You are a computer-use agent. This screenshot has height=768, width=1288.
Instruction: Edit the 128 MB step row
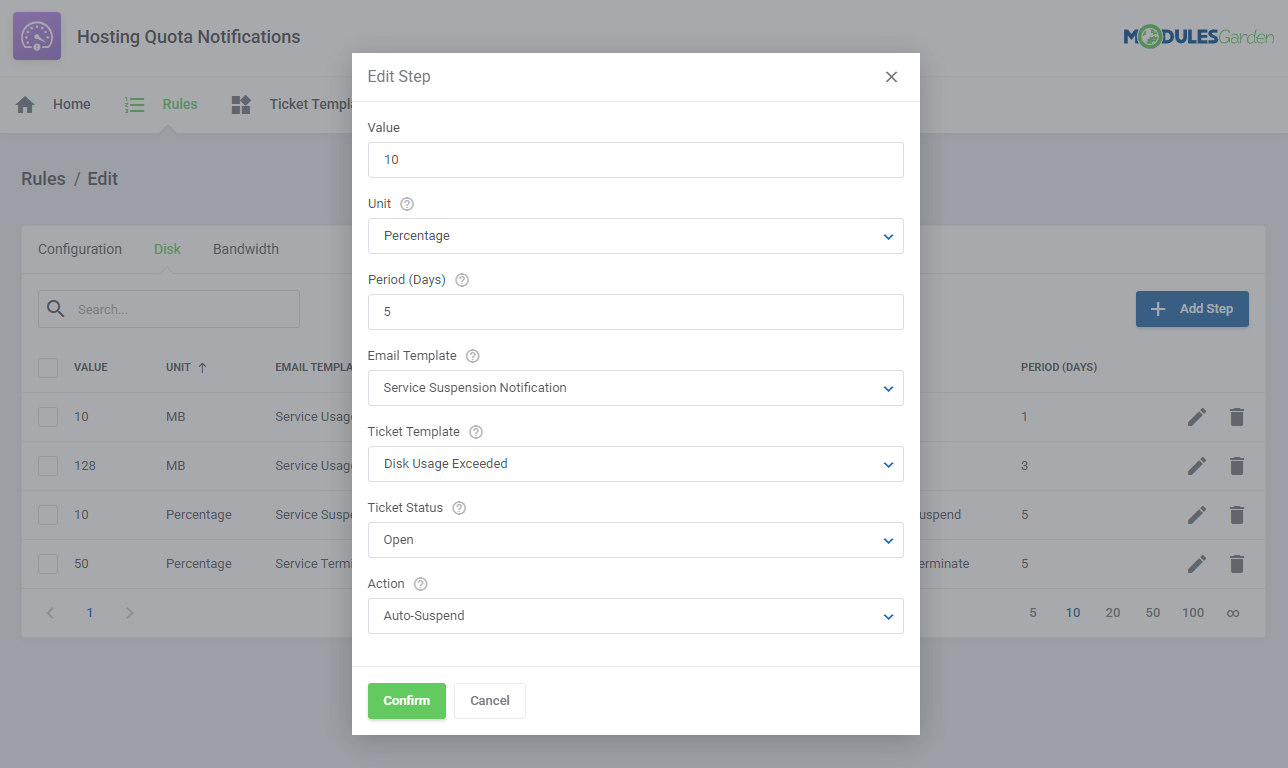(1197, 465)
